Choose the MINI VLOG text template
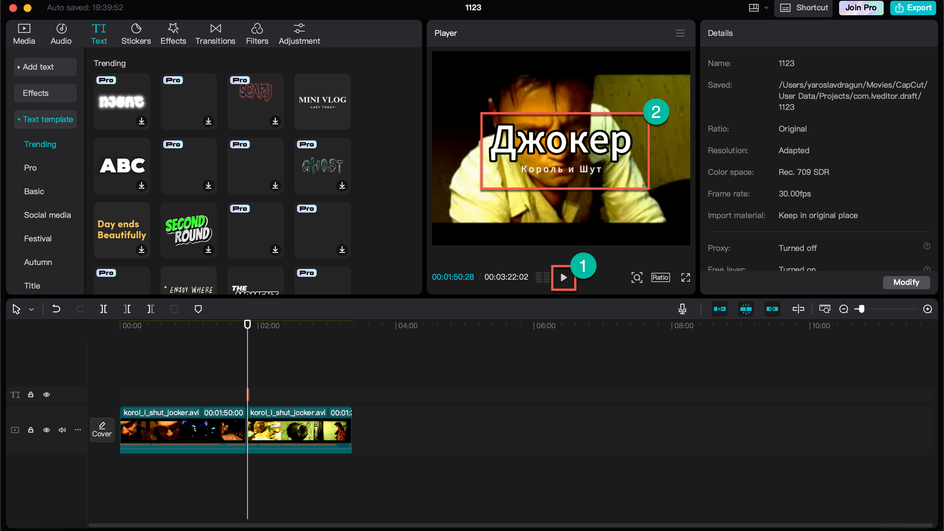The width and height of the screenshot is (944, 531). [322, 101]
